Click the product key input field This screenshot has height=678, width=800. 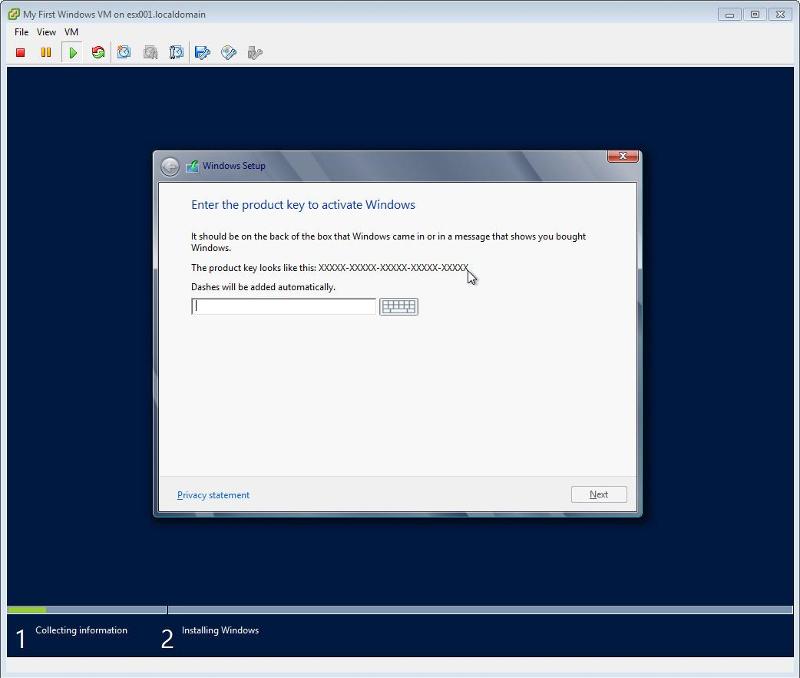[x=284, y=306]
